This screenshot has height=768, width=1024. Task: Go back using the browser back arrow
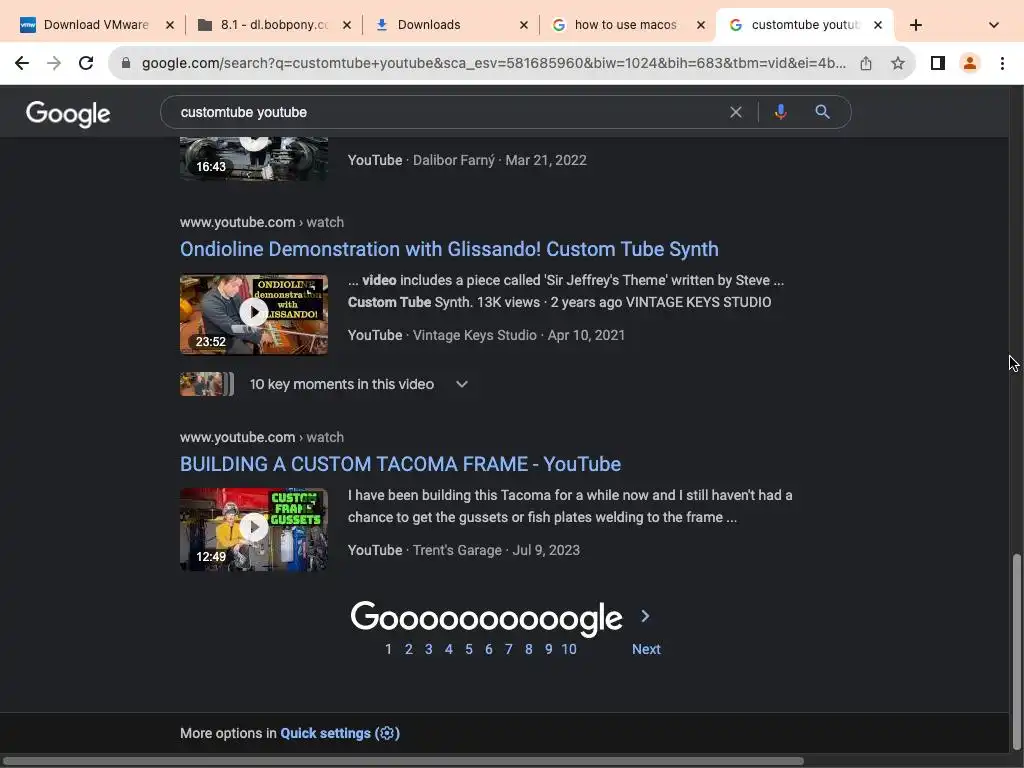coord(22,63)
